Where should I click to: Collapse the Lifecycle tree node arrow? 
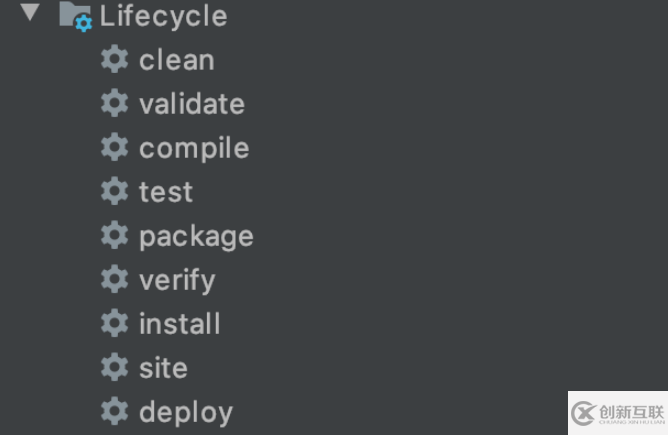click(30, 12)
